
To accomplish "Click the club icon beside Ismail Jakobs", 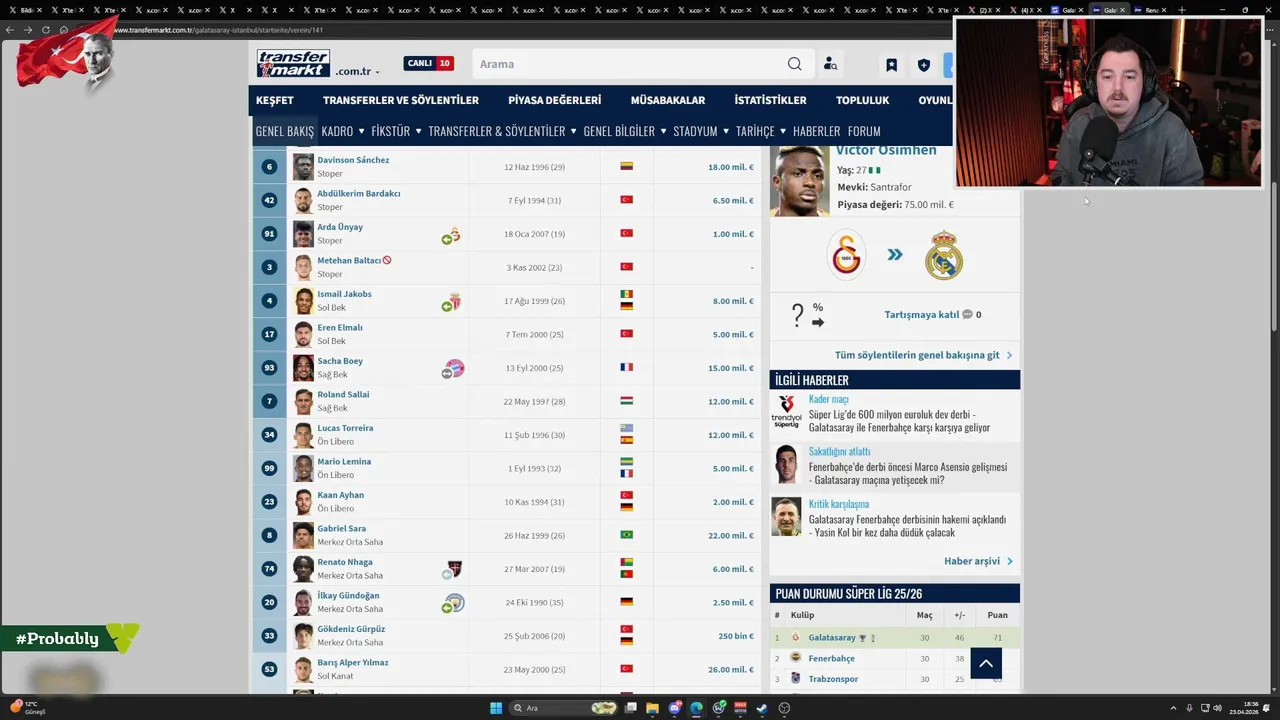I will (452, 303).
